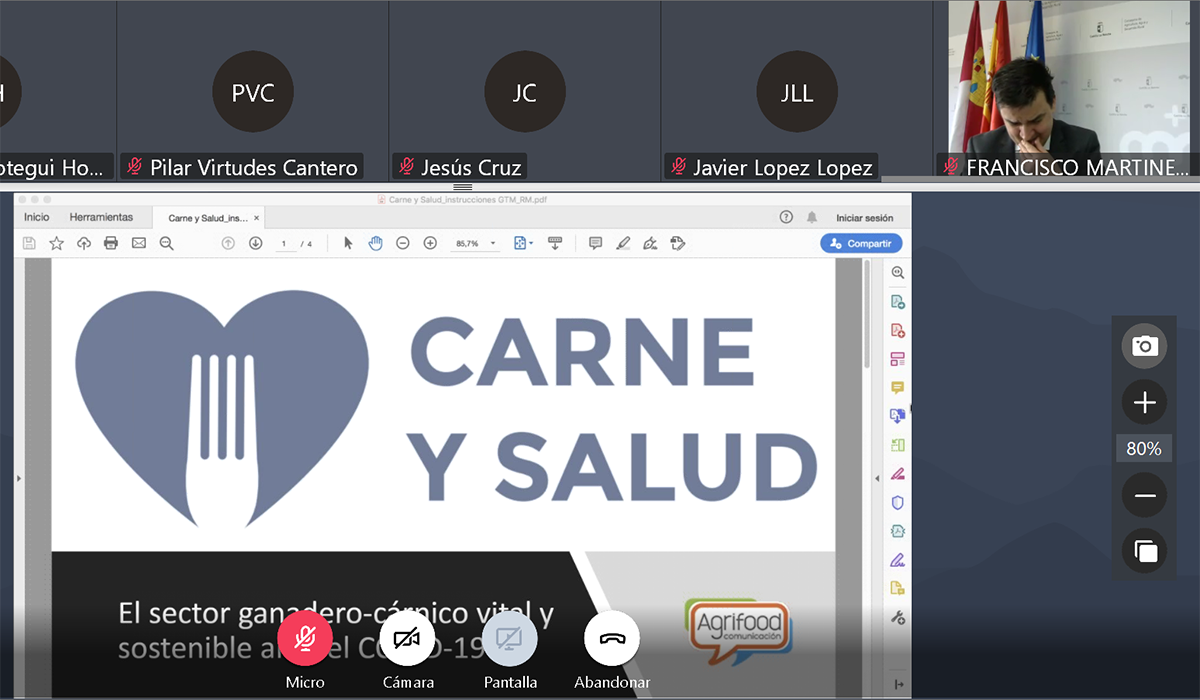This screenshot has width=1200, height=700.
Task: Add a comment using speech bubble icon
Action: click(595, 243)
